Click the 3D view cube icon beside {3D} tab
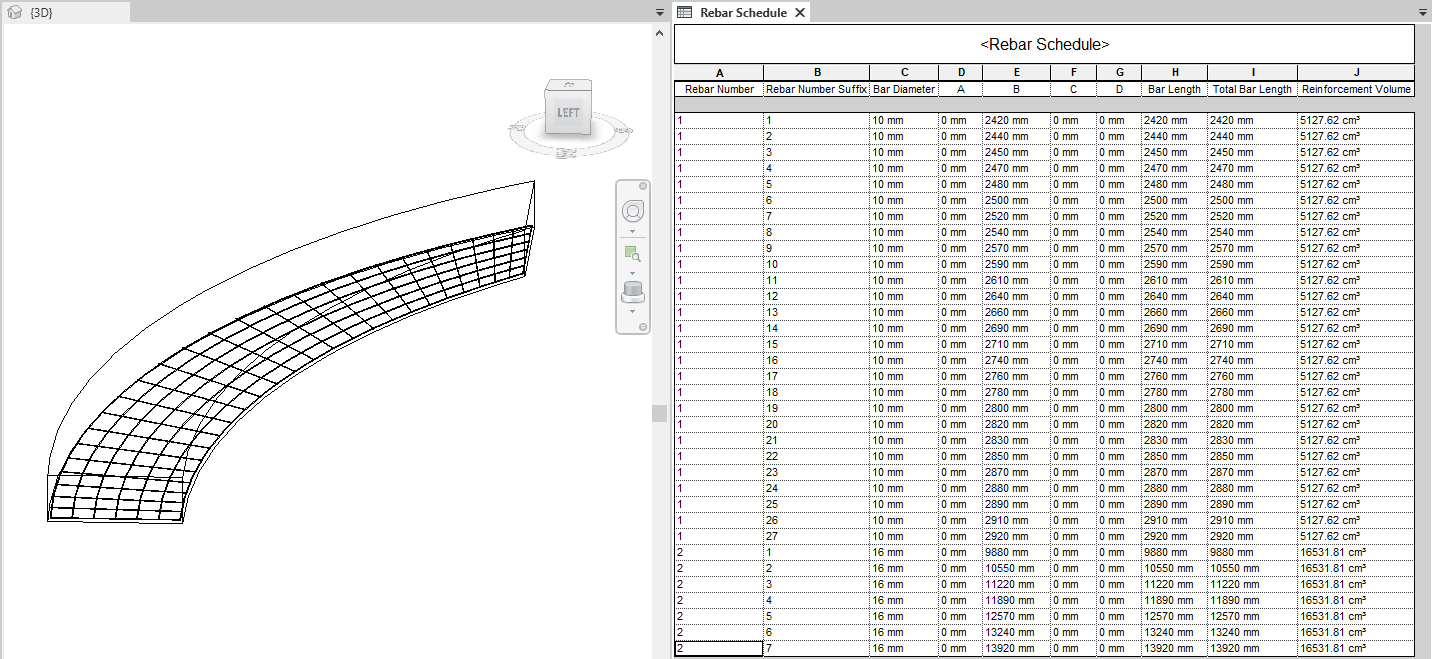 pyautogui.click(x=15, y=12)
